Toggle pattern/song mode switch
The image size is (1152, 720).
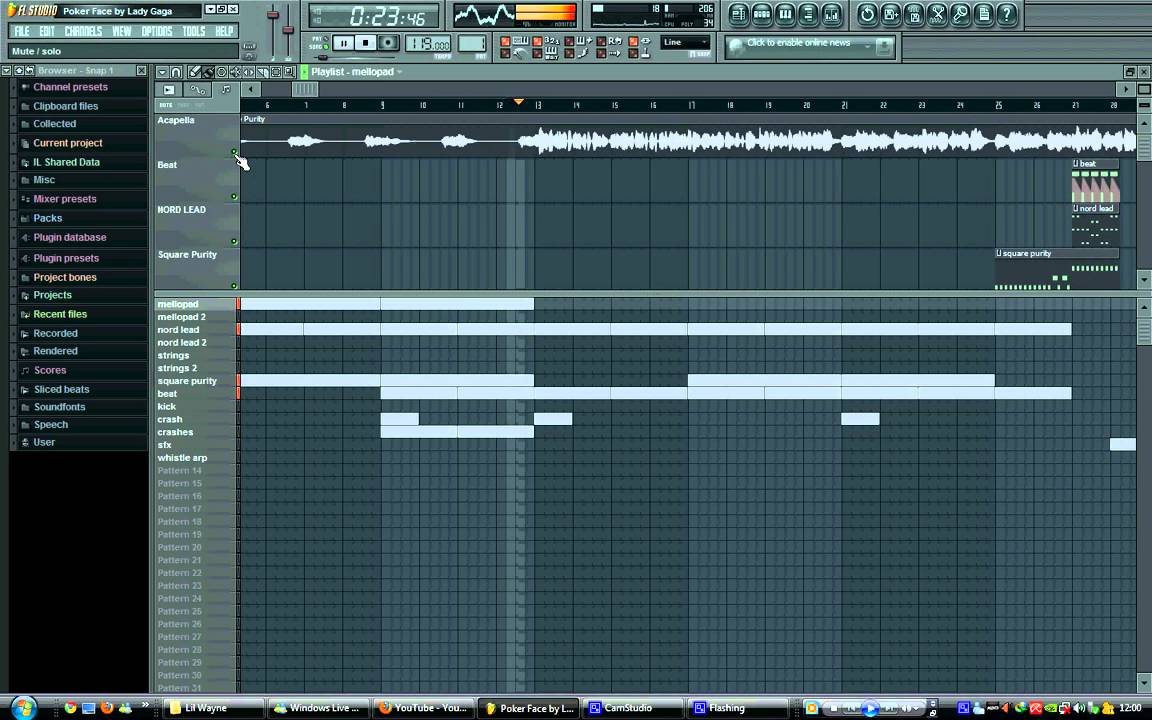pyautogui.click(x=325, y=43)
